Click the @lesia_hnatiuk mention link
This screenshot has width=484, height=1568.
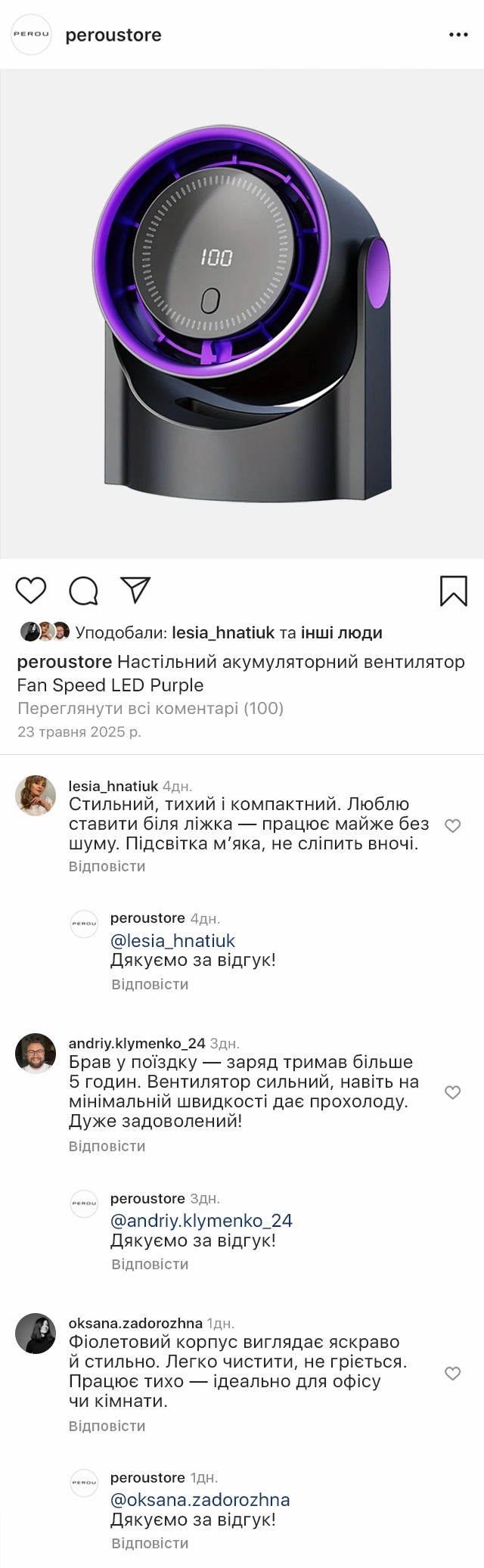tap(172, 940)
